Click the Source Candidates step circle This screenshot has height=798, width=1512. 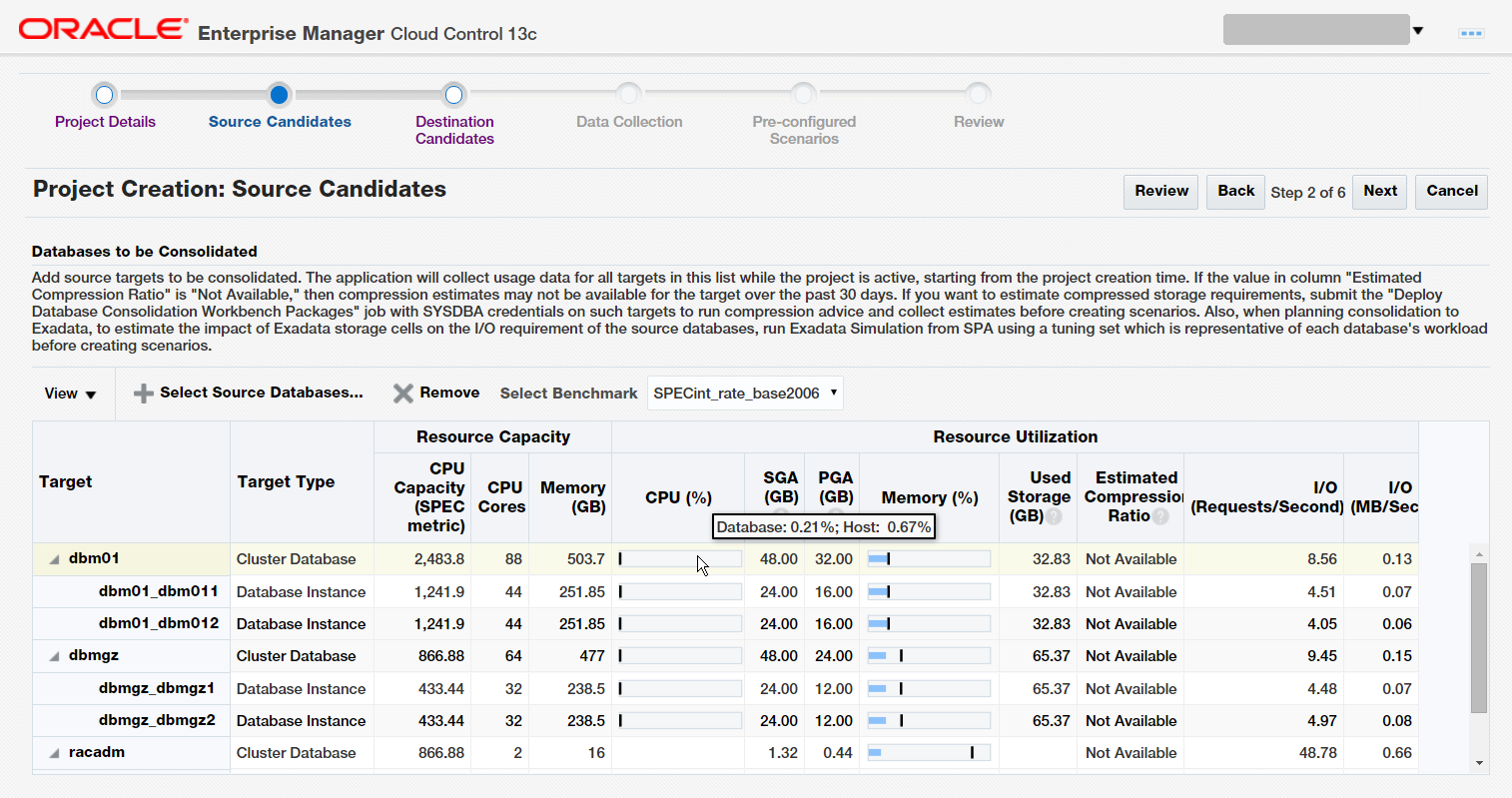coord(280,95)
